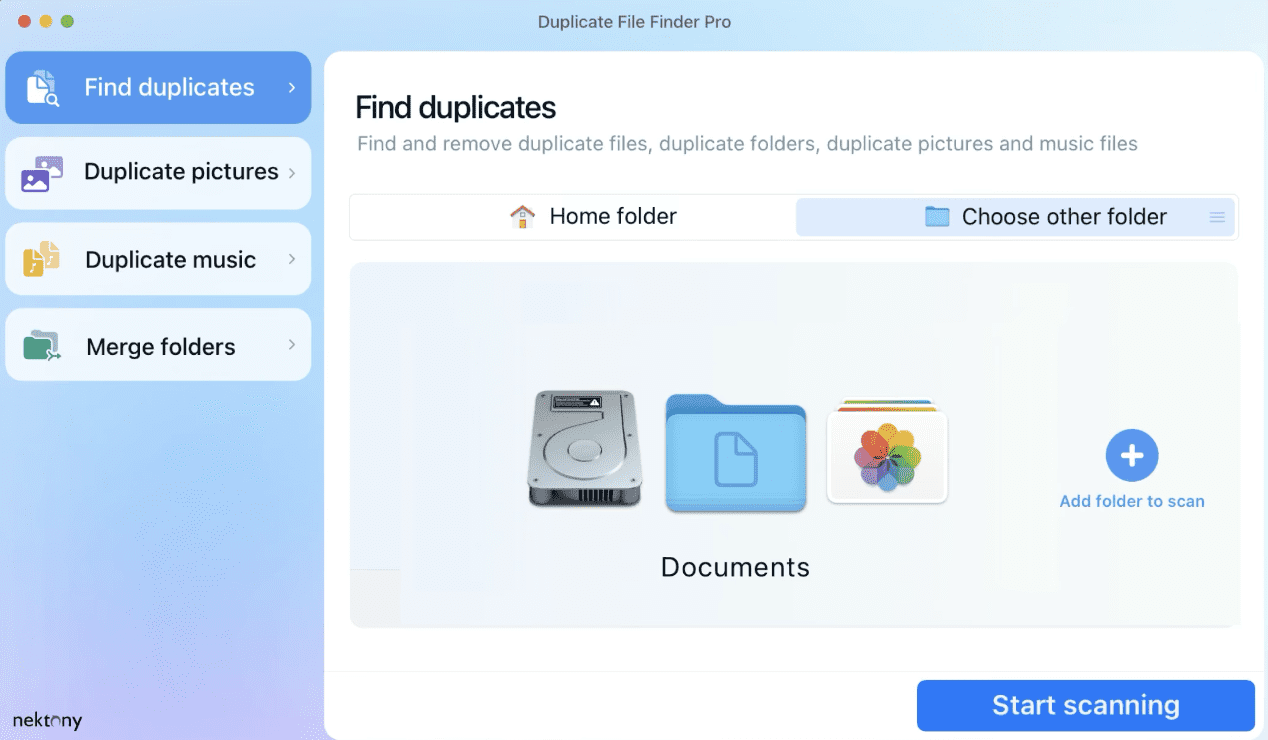Screen dimensions: 1268x740
Task: Click the Add folder to scan link
Action: pyautogui.click(x=1132, y=502)
